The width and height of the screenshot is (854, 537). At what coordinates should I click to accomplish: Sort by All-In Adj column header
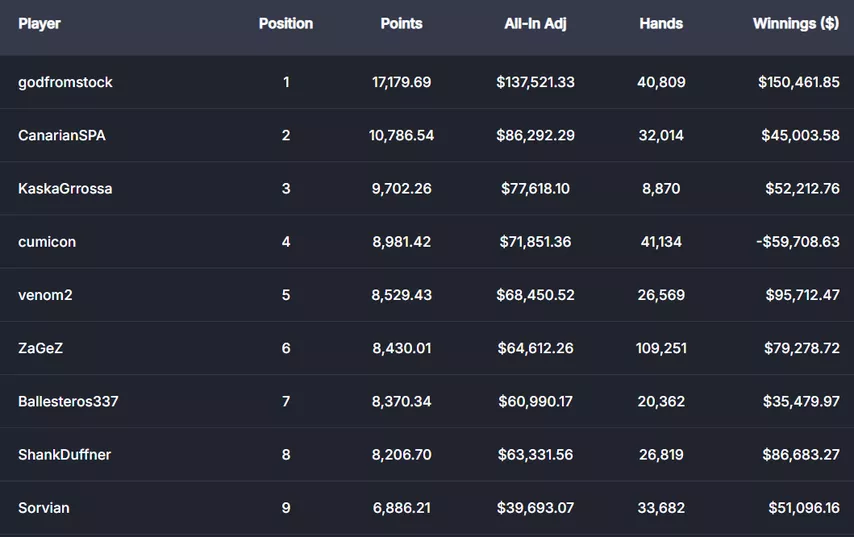point(535,24)
